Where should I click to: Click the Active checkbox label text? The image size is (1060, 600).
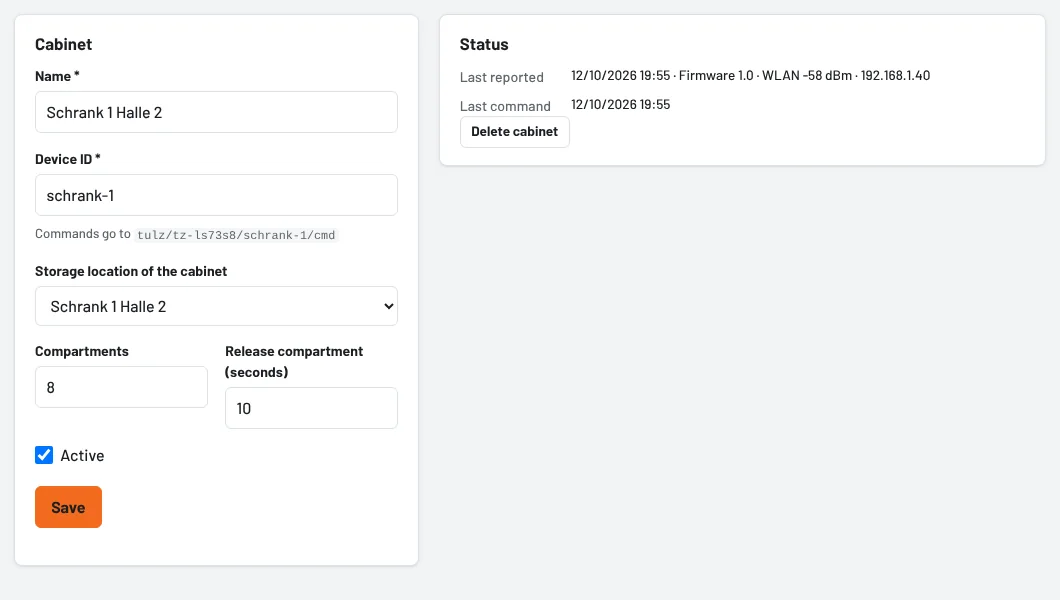point(82,455)
